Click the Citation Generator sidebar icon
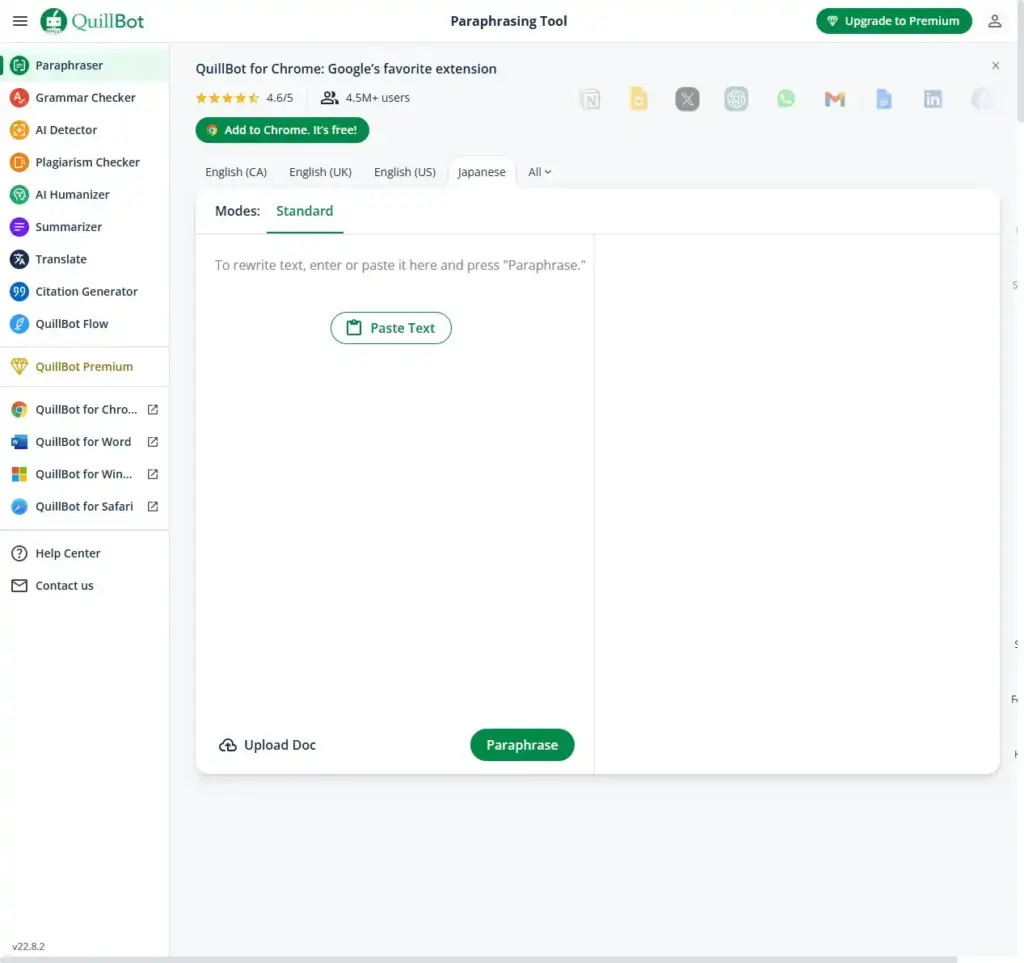 pos(20,291)
